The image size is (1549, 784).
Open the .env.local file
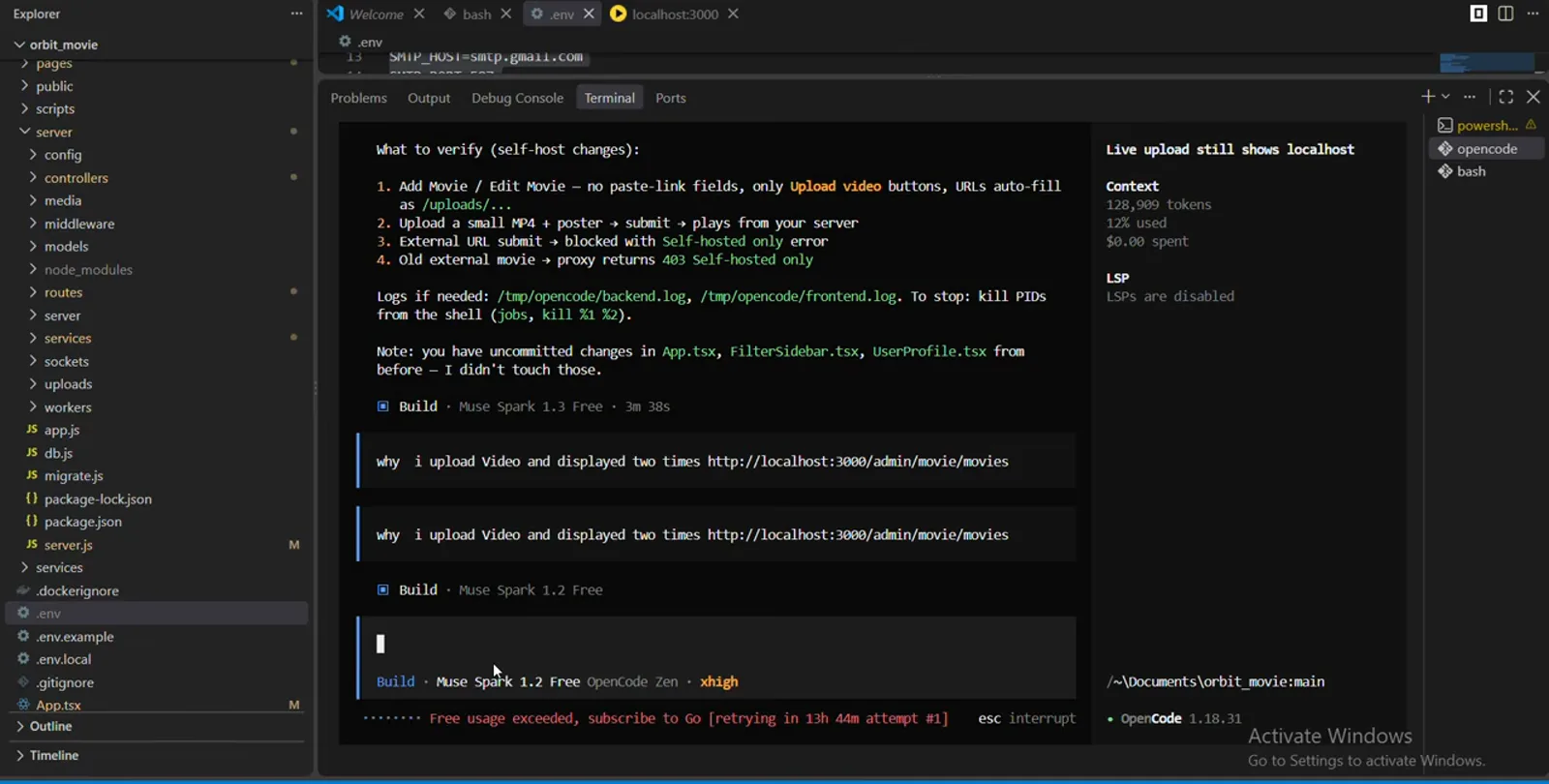pyautogui.click(x=64, y=659)
